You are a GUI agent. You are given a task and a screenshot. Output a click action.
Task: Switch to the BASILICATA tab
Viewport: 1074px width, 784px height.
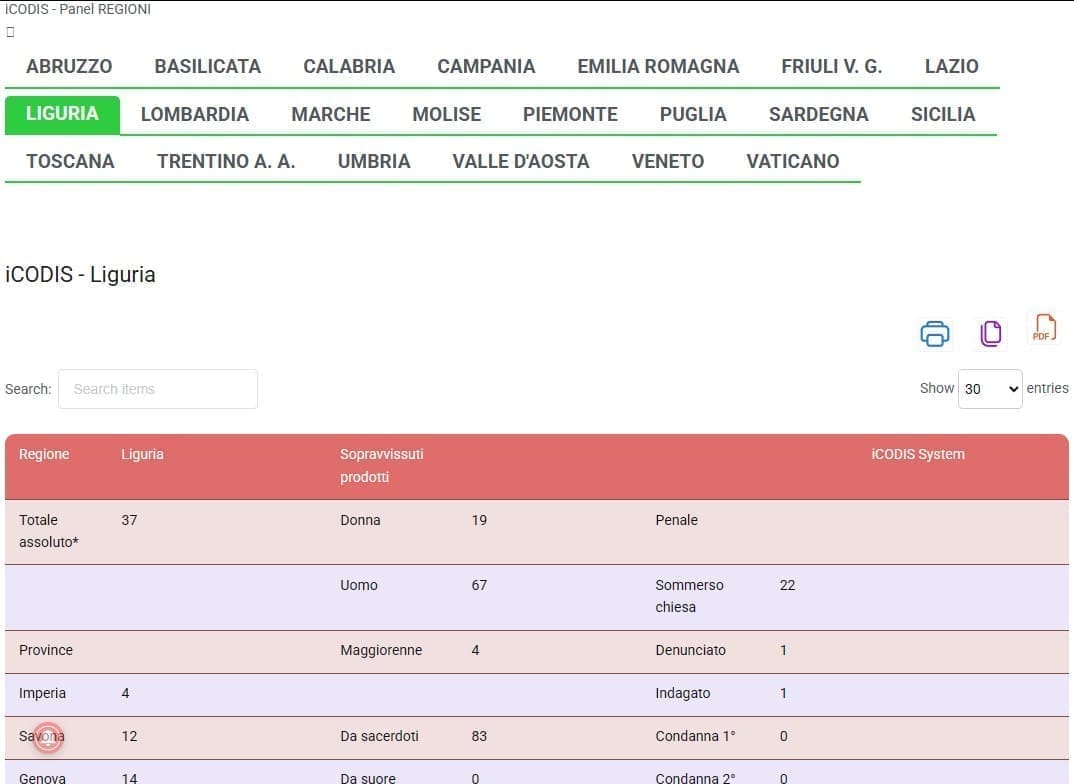tap(208, 66)
